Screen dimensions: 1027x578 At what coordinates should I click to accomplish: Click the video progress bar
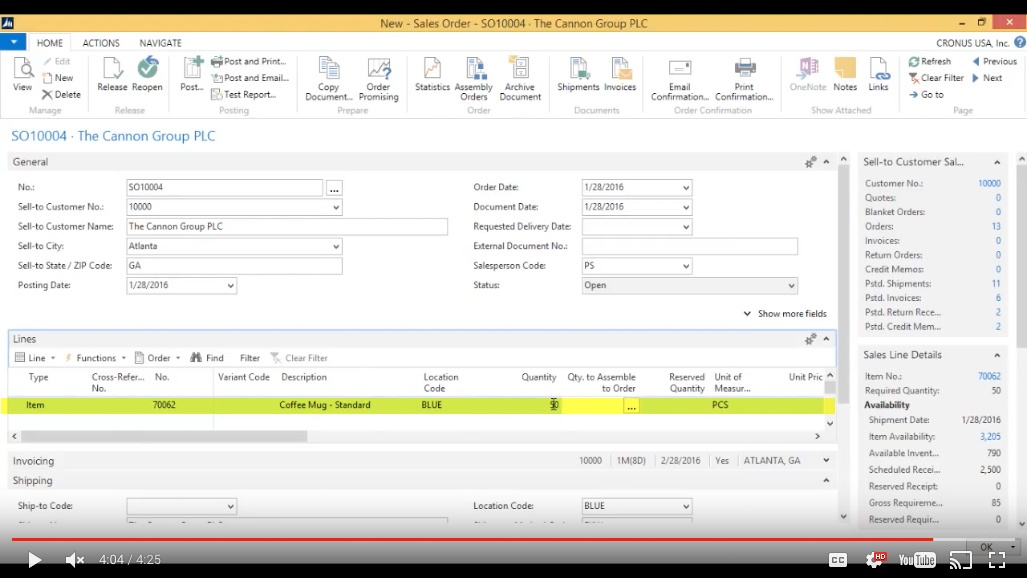click(514, 539)
